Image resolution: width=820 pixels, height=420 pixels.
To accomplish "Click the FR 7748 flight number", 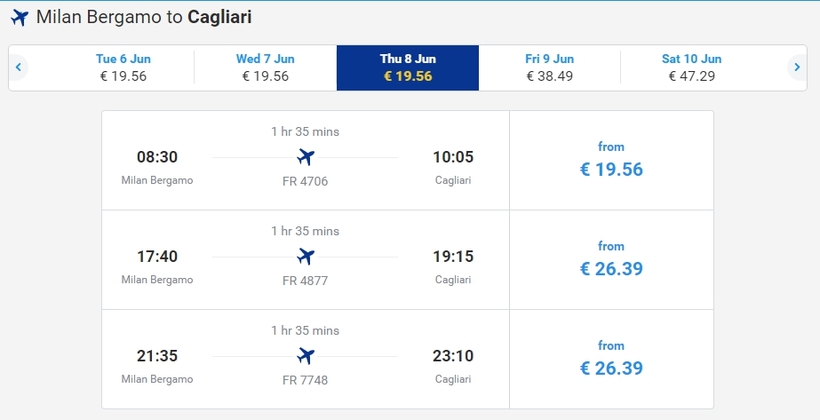I will [306, 380].
